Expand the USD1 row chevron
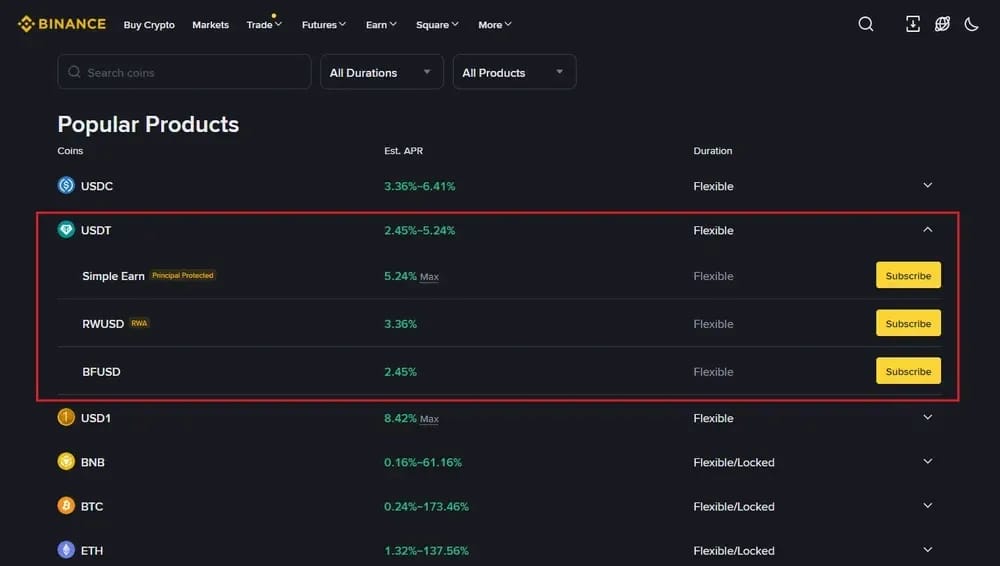 (x=928, y=417)
